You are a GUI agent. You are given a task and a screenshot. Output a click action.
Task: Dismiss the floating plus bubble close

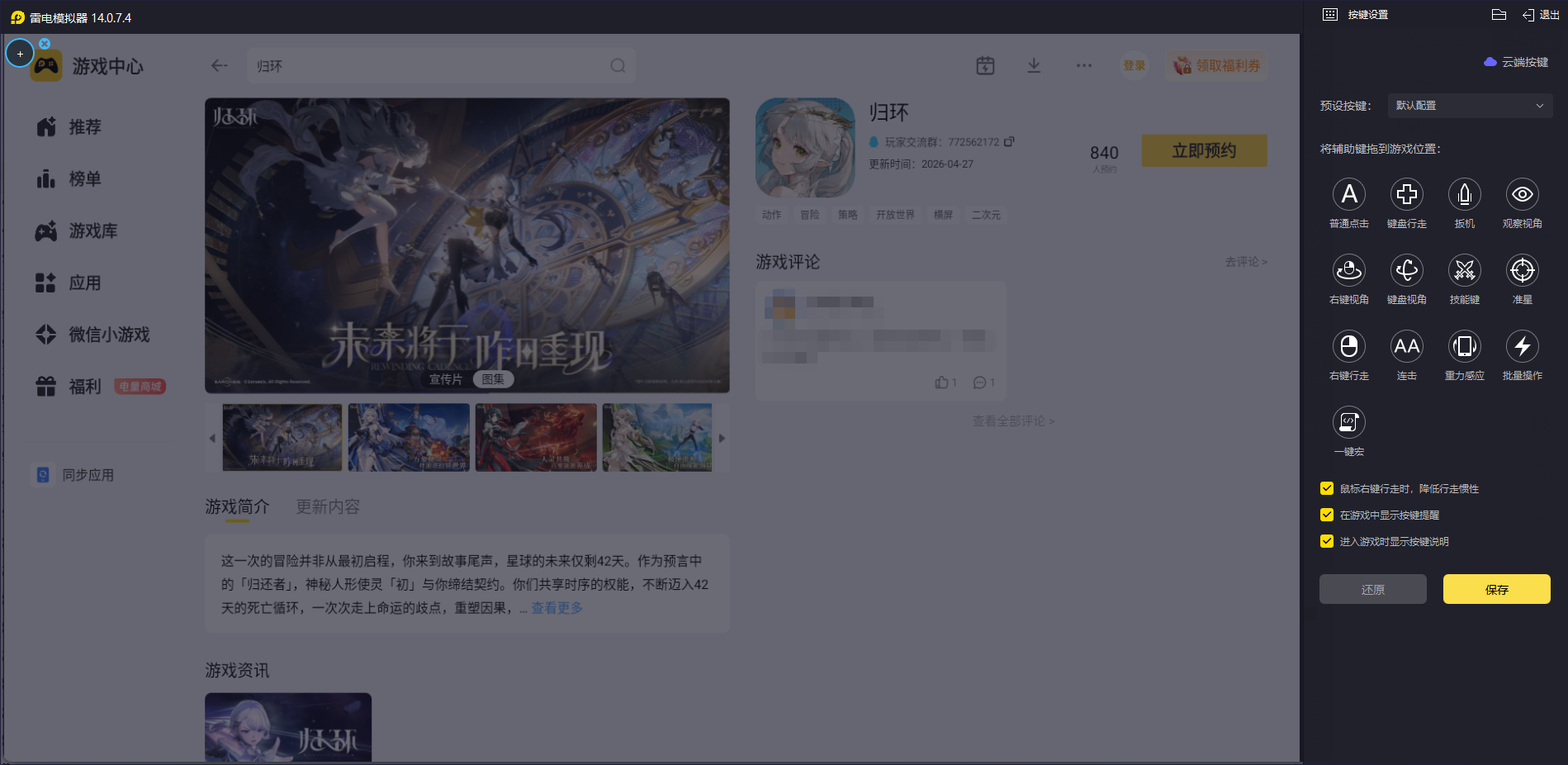click(x=45, y=44)
